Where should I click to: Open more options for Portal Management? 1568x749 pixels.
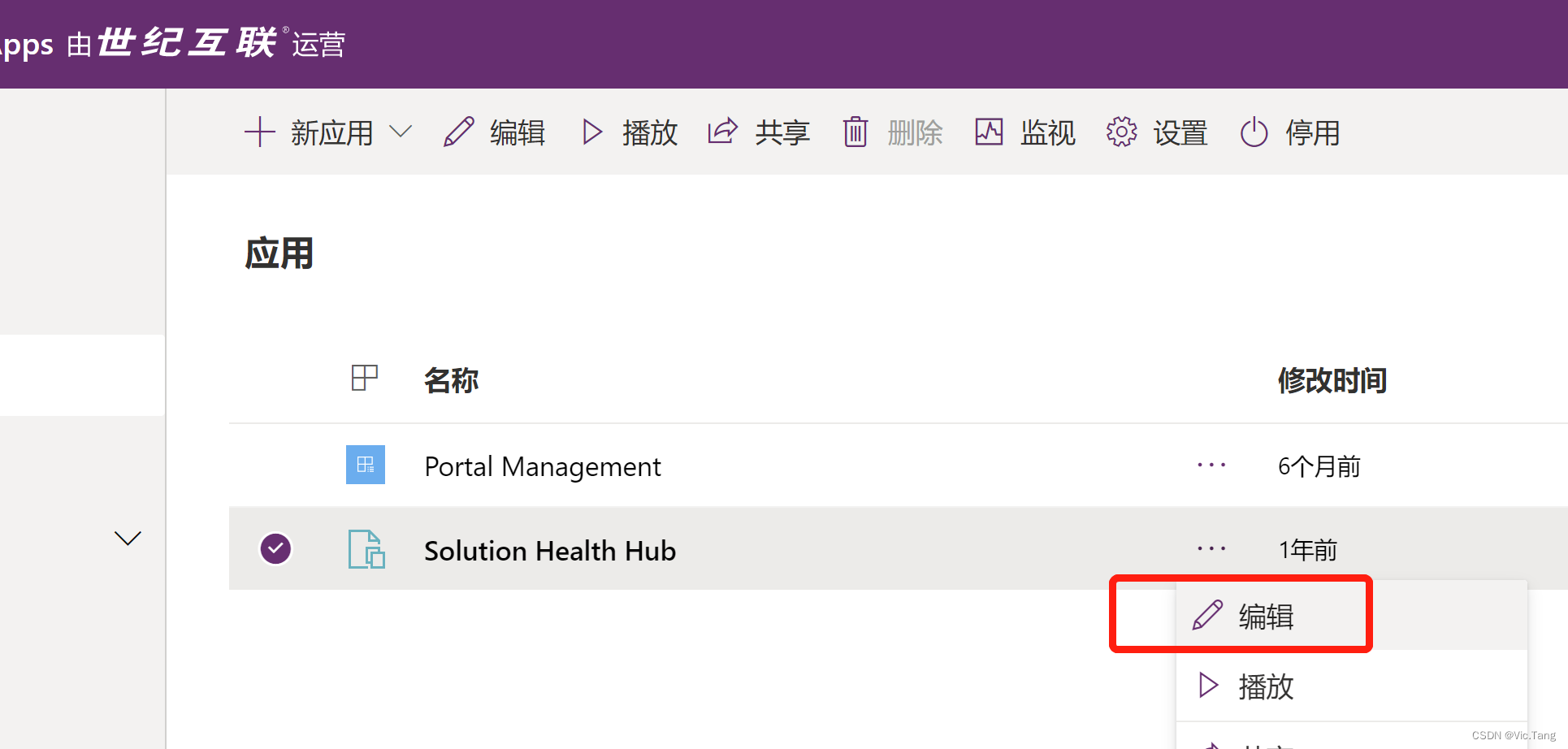(x=1211, y=465)
